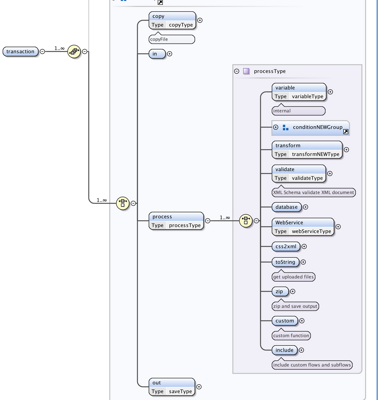Expand the conditionNEWGroup reference

tap(276, 127)
